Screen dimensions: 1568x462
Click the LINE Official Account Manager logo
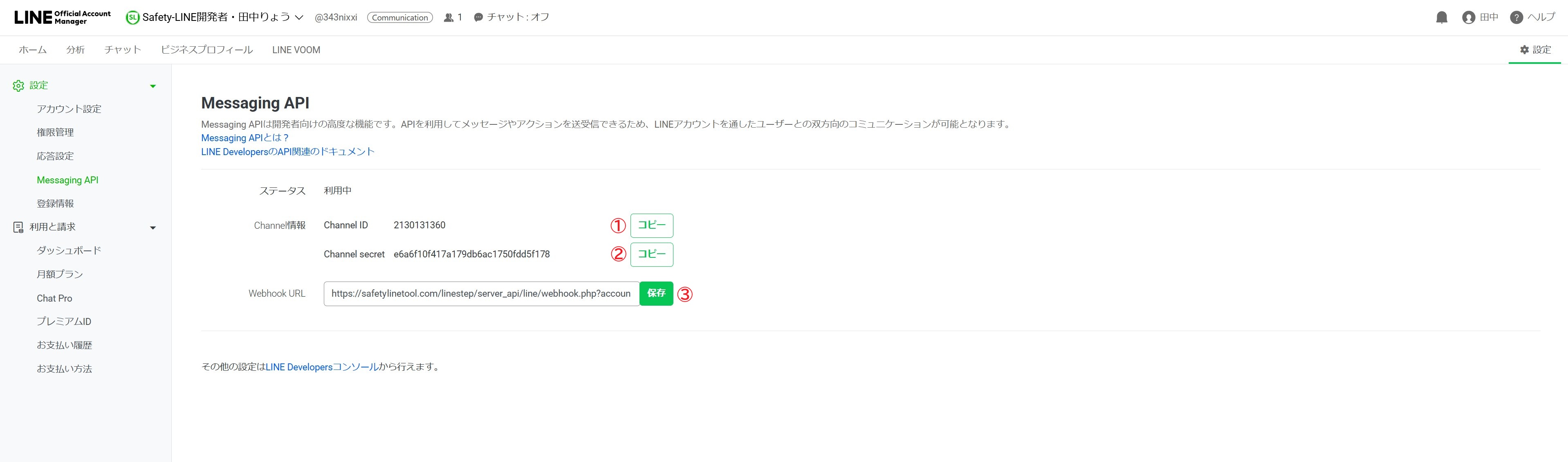[x=62, y=17]
